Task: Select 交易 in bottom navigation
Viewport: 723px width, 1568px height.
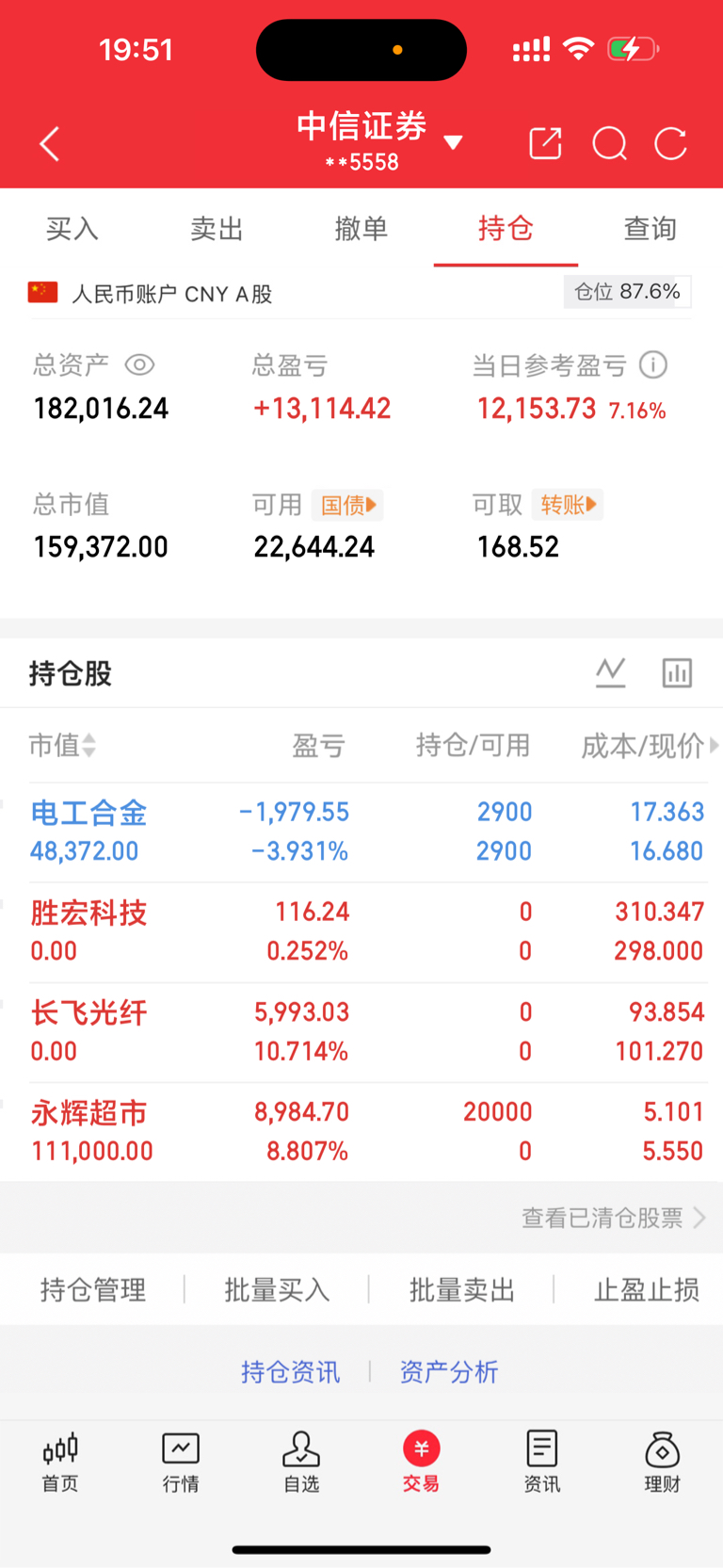Action: point(422,1463)
